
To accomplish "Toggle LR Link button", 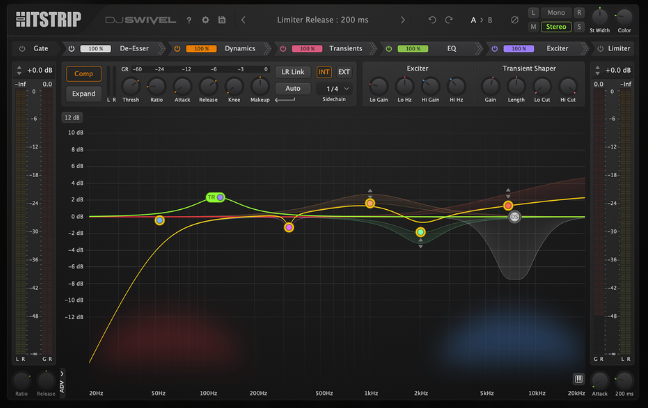I will click(293, 72).
